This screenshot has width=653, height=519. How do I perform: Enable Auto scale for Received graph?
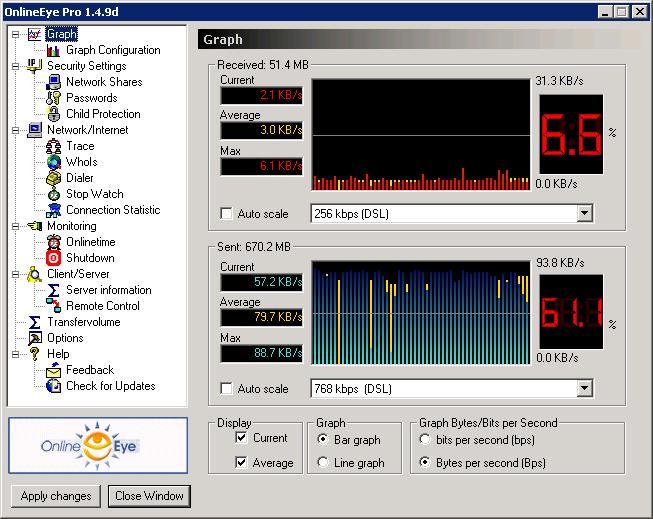[227, 214]
